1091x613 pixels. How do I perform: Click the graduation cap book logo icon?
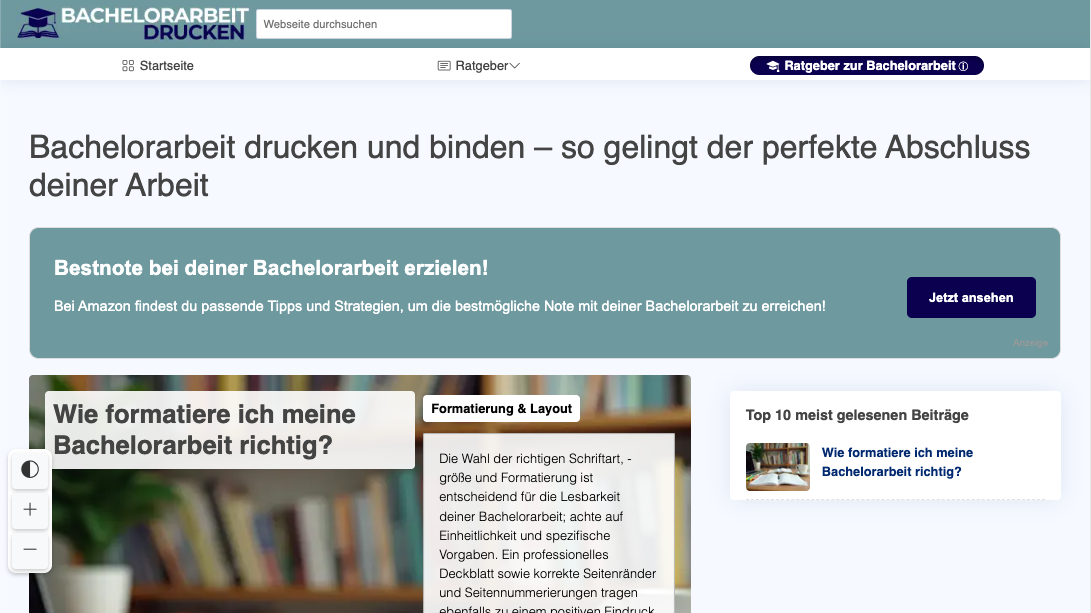click(38, 23)
